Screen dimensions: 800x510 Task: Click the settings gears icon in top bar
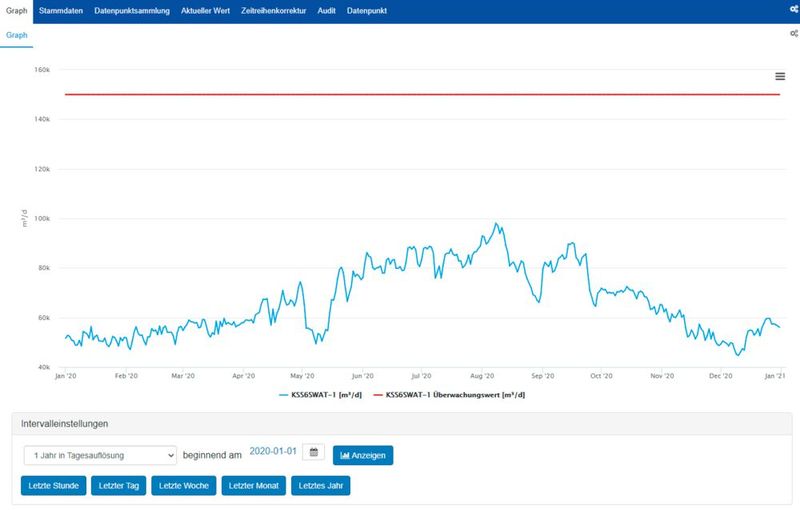(x=792, y=11)
